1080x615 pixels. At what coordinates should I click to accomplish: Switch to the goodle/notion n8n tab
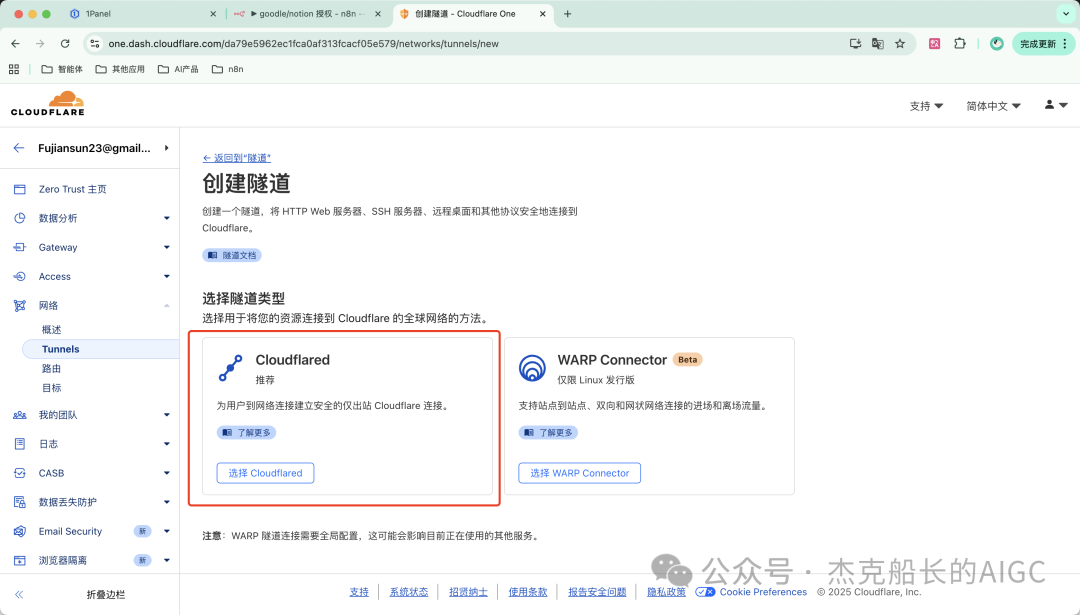pyautogui.click(x=307, y=14)
